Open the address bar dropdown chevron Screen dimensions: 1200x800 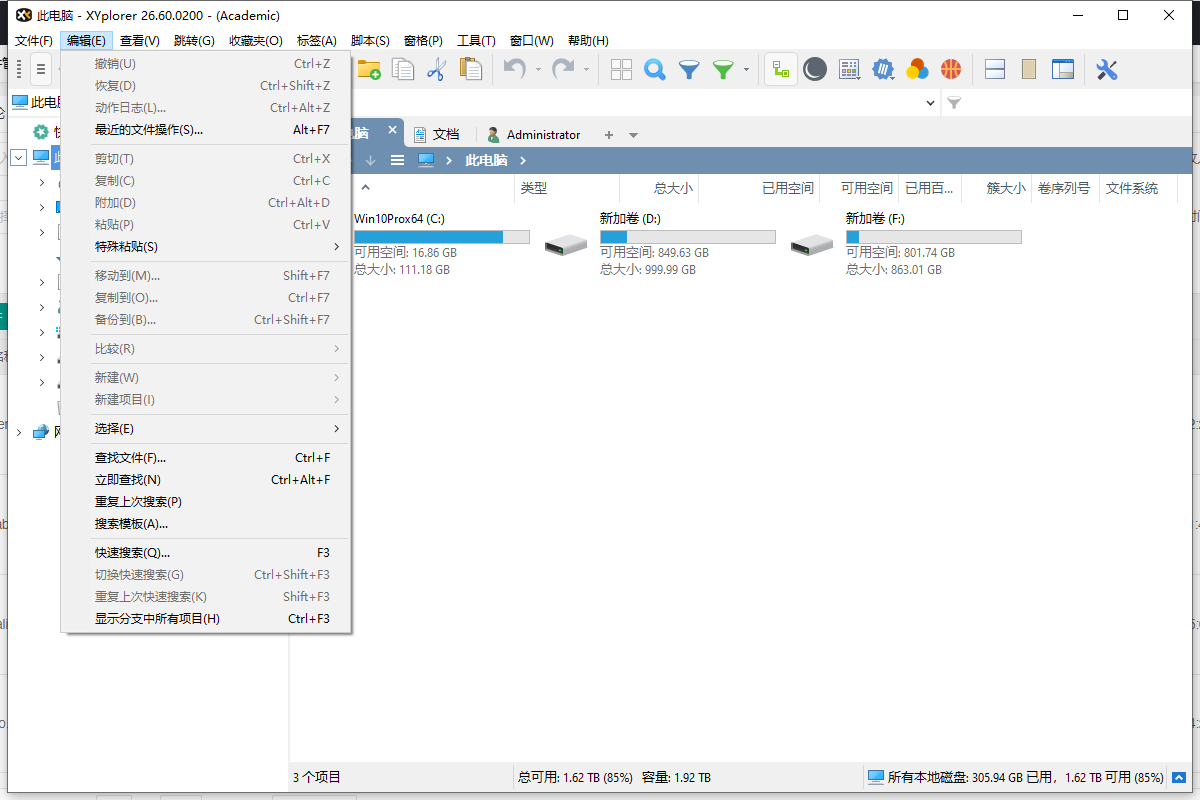point(931,103)
